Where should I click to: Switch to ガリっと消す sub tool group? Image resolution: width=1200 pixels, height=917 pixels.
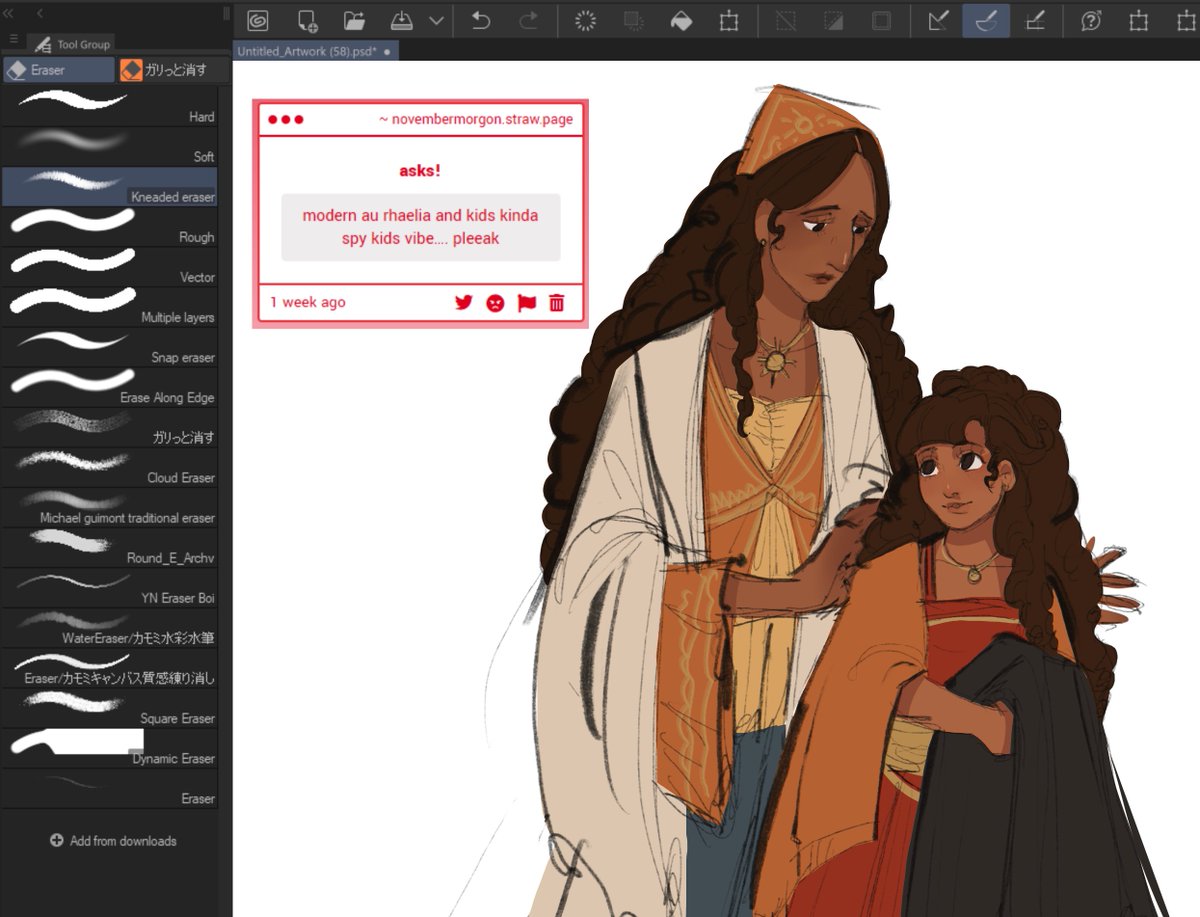pyautogui.click(x=173, y=70)
